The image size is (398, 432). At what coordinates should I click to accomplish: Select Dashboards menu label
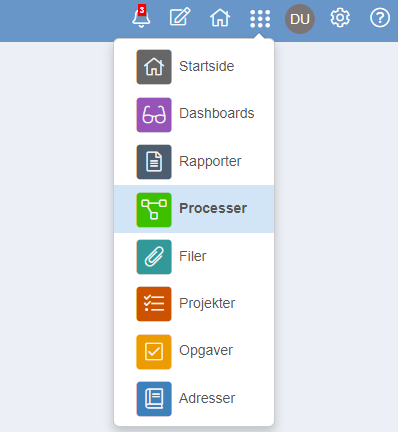point(217,114)
